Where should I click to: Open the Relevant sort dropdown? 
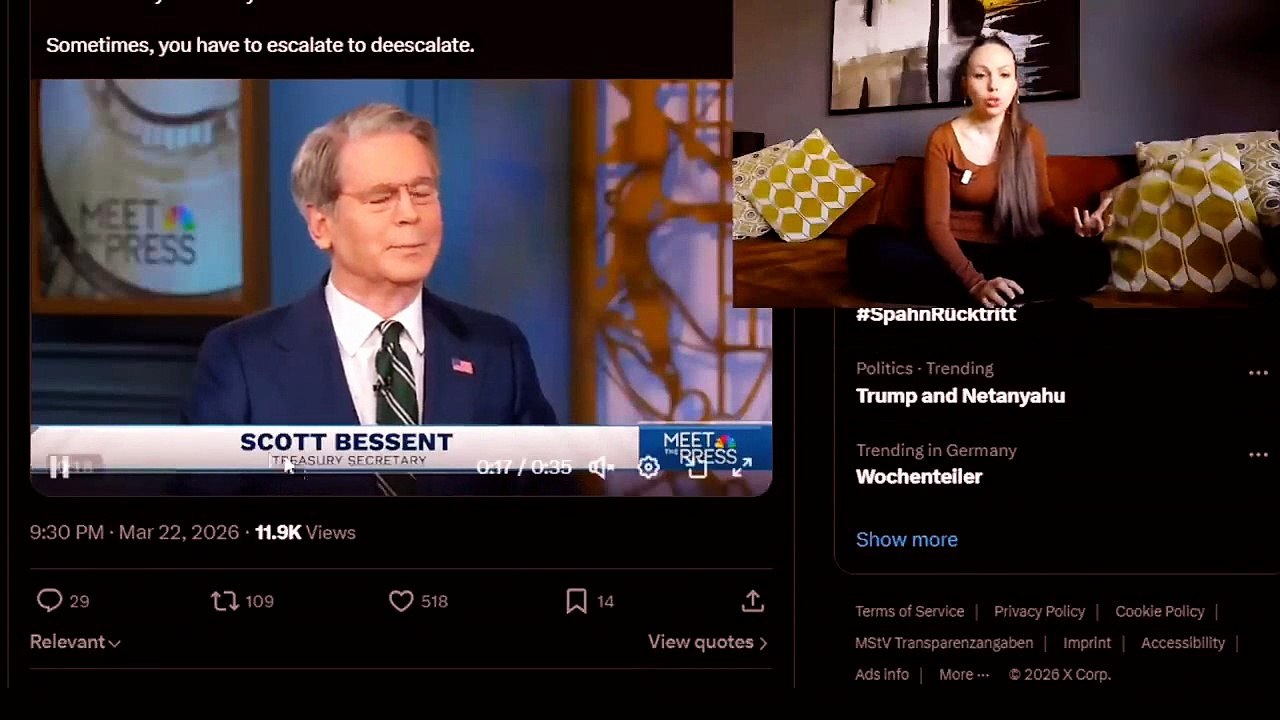(75, 642)
